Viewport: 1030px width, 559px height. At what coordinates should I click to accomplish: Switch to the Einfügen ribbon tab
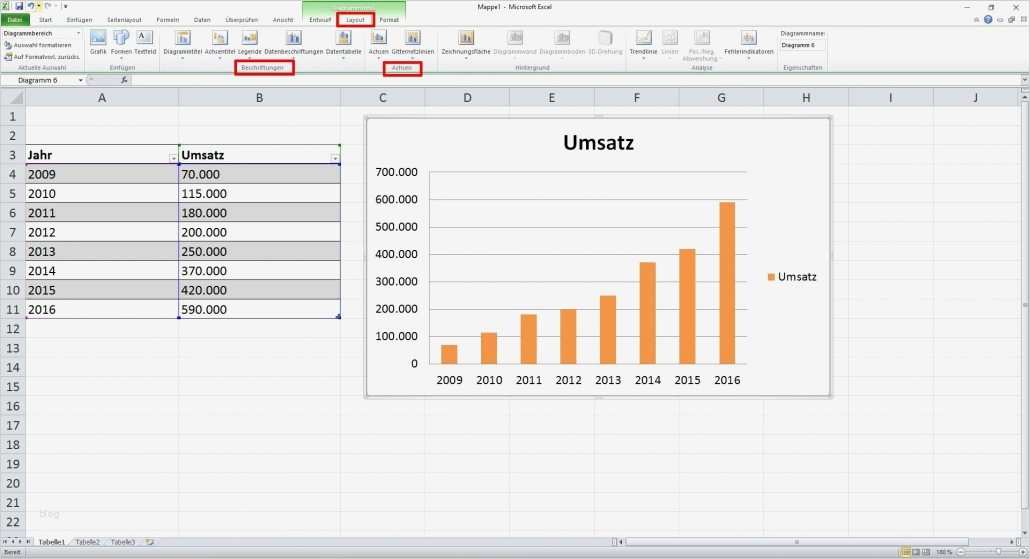tap(79, 20)
